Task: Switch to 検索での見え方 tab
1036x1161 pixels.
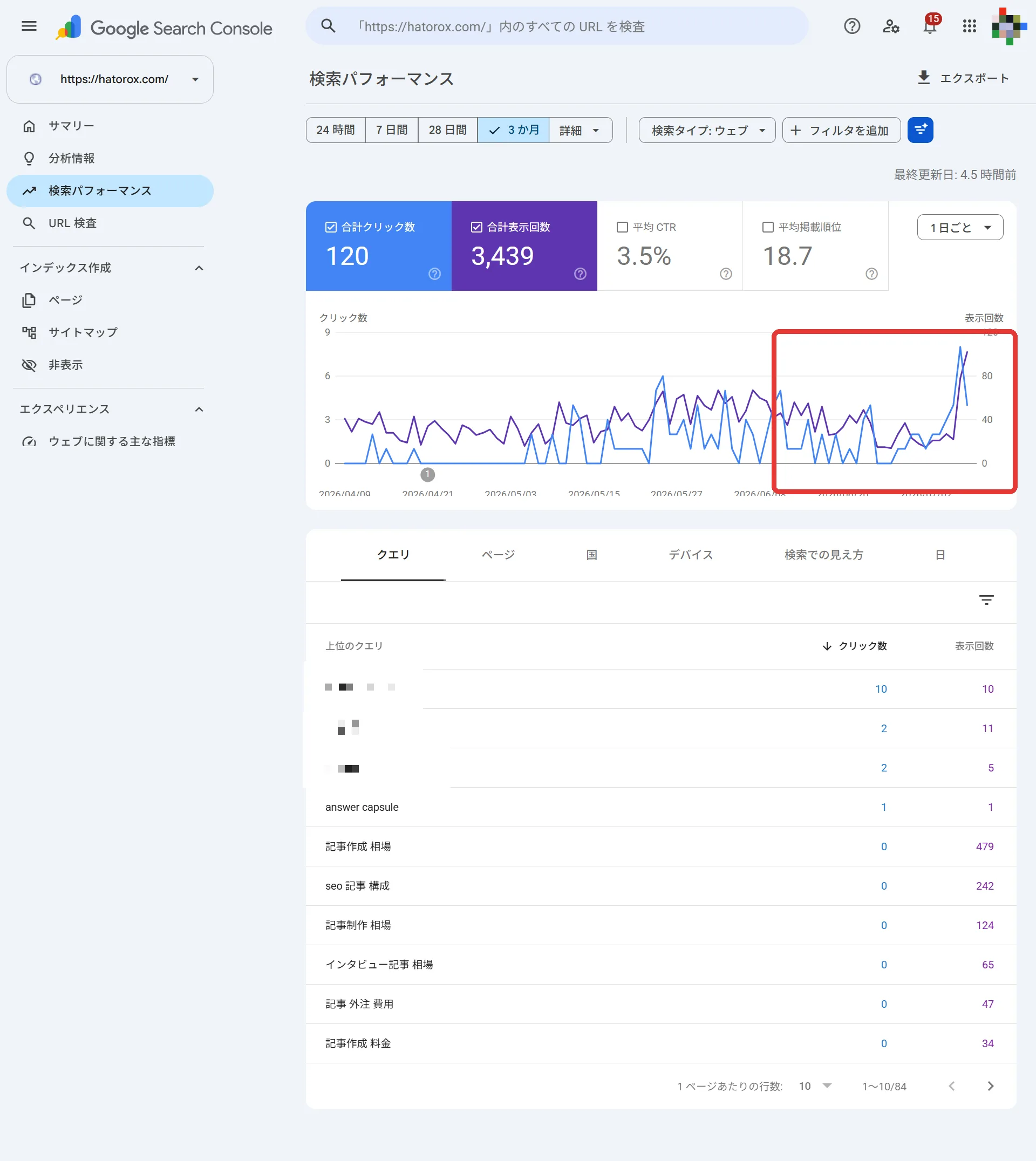Action: [x=824, y=555]
